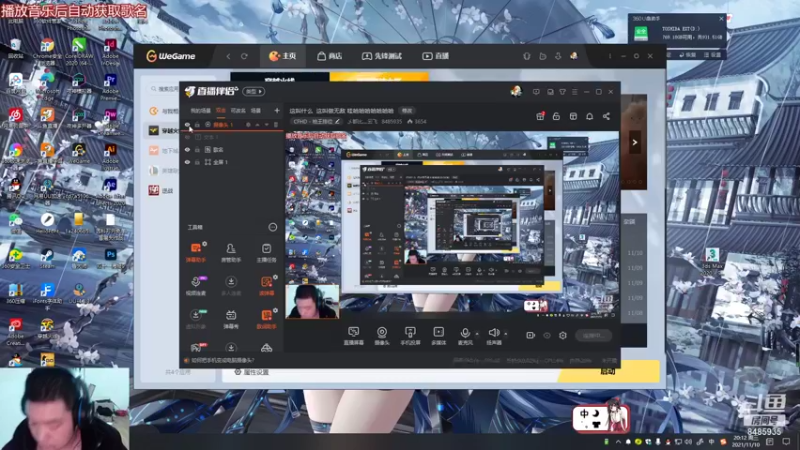
Task: Open 弹幕助手 tool in the toolbox
Action: [x=196, y=253]
